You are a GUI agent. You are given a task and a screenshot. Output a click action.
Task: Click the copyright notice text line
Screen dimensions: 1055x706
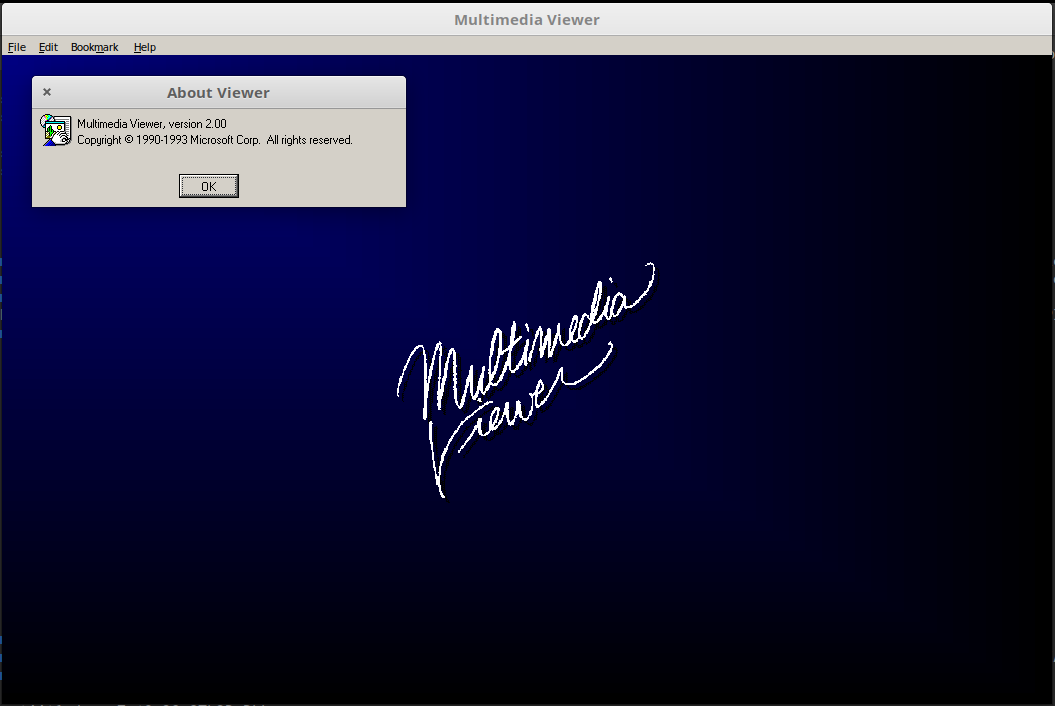tap(214, 140)
